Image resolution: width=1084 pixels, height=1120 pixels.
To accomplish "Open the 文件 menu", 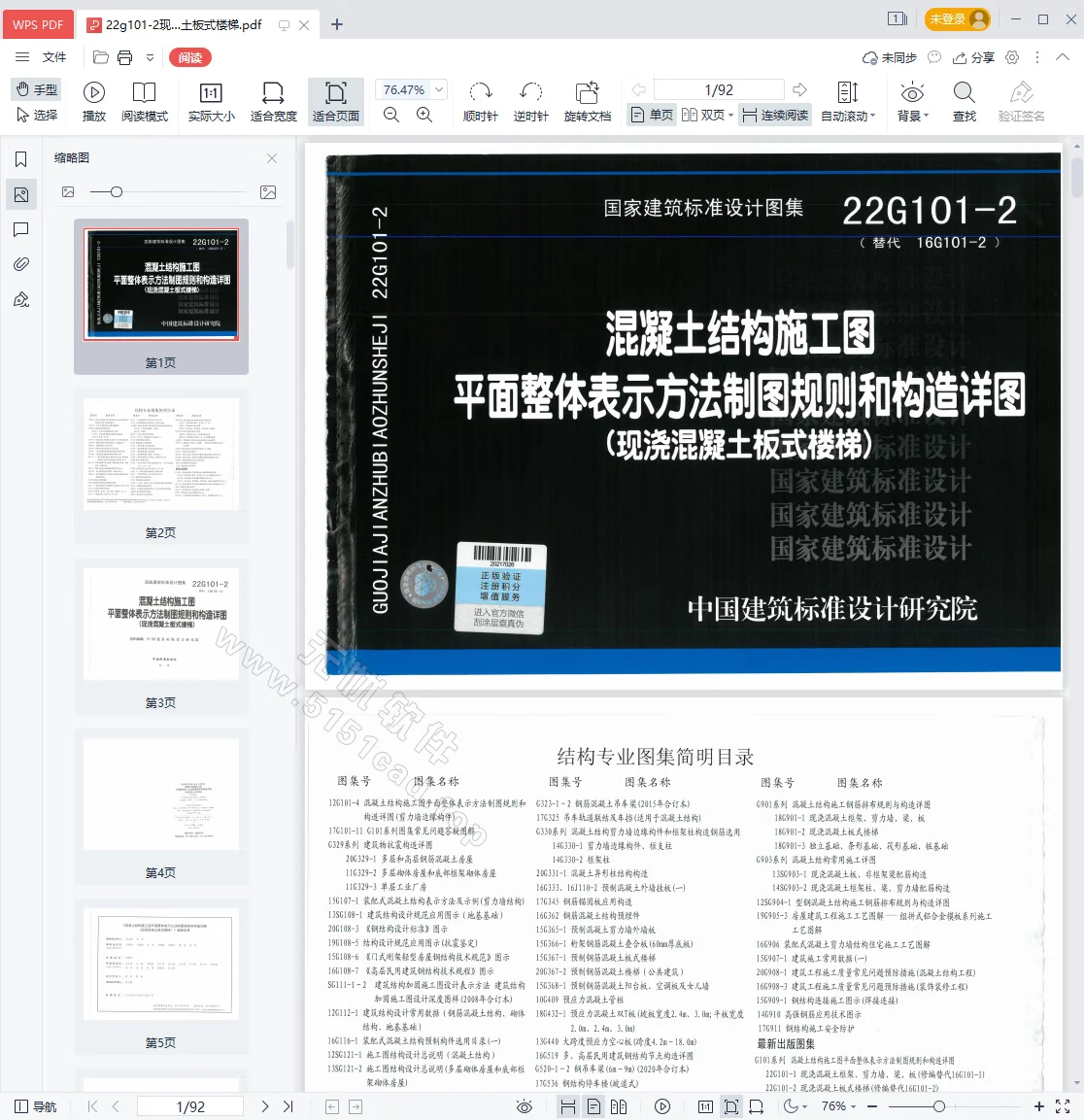I will click(x=55, y=57).
